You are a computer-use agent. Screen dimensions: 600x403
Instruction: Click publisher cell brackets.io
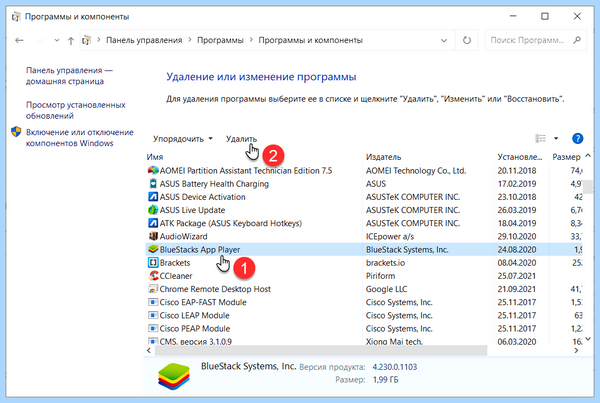[385, 263]
